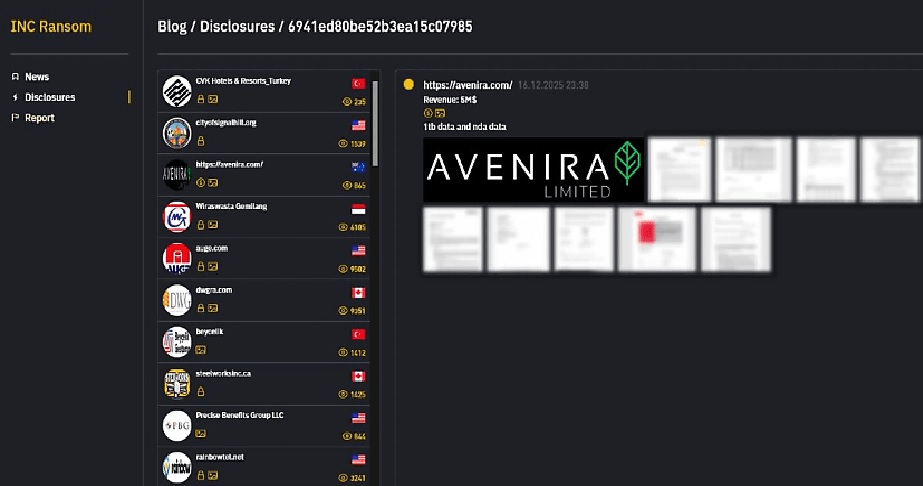Click the lock icon on steelworksinc.ca entry
923x486 pixels.
pos(201,392)
